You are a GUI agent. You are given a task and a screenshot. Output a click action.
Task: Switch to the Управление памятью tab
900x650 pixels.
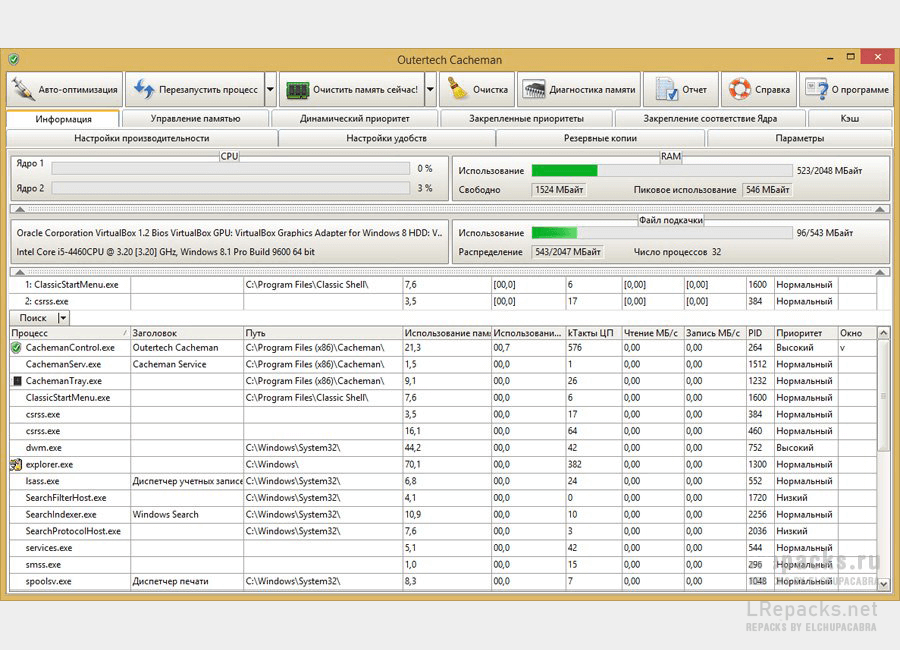tap(195, 119)
